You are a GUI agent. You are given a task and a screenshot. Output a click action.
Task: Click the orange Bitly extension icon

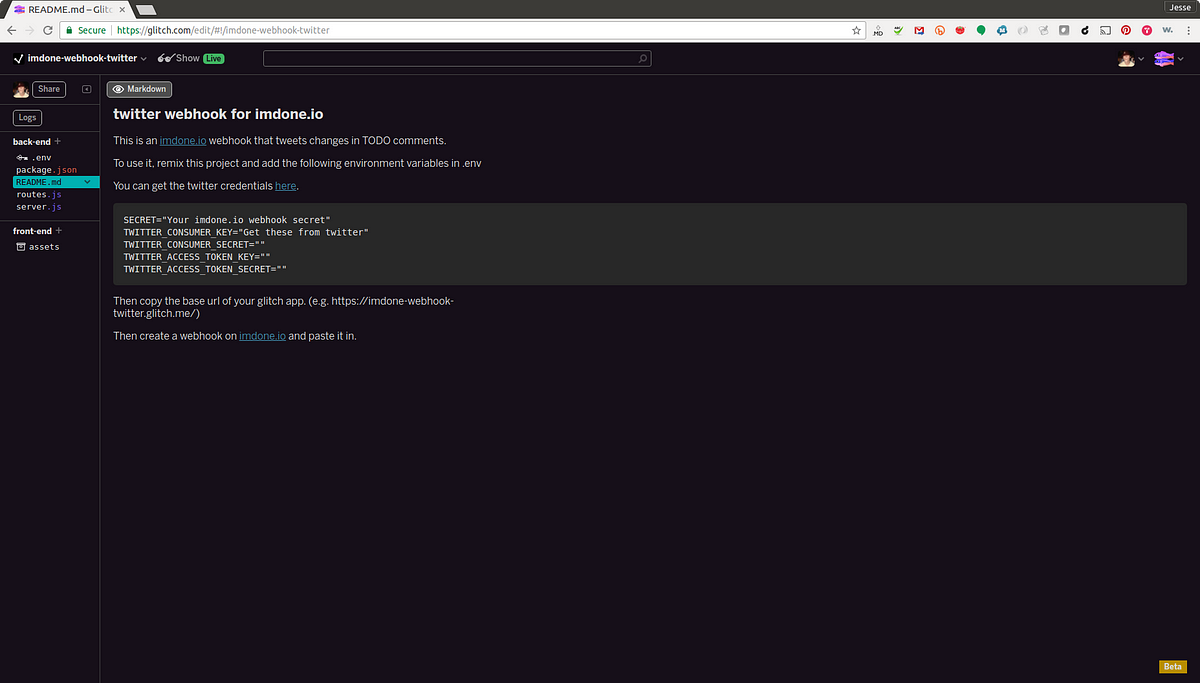pyautogui.click(x=940, y=31)
